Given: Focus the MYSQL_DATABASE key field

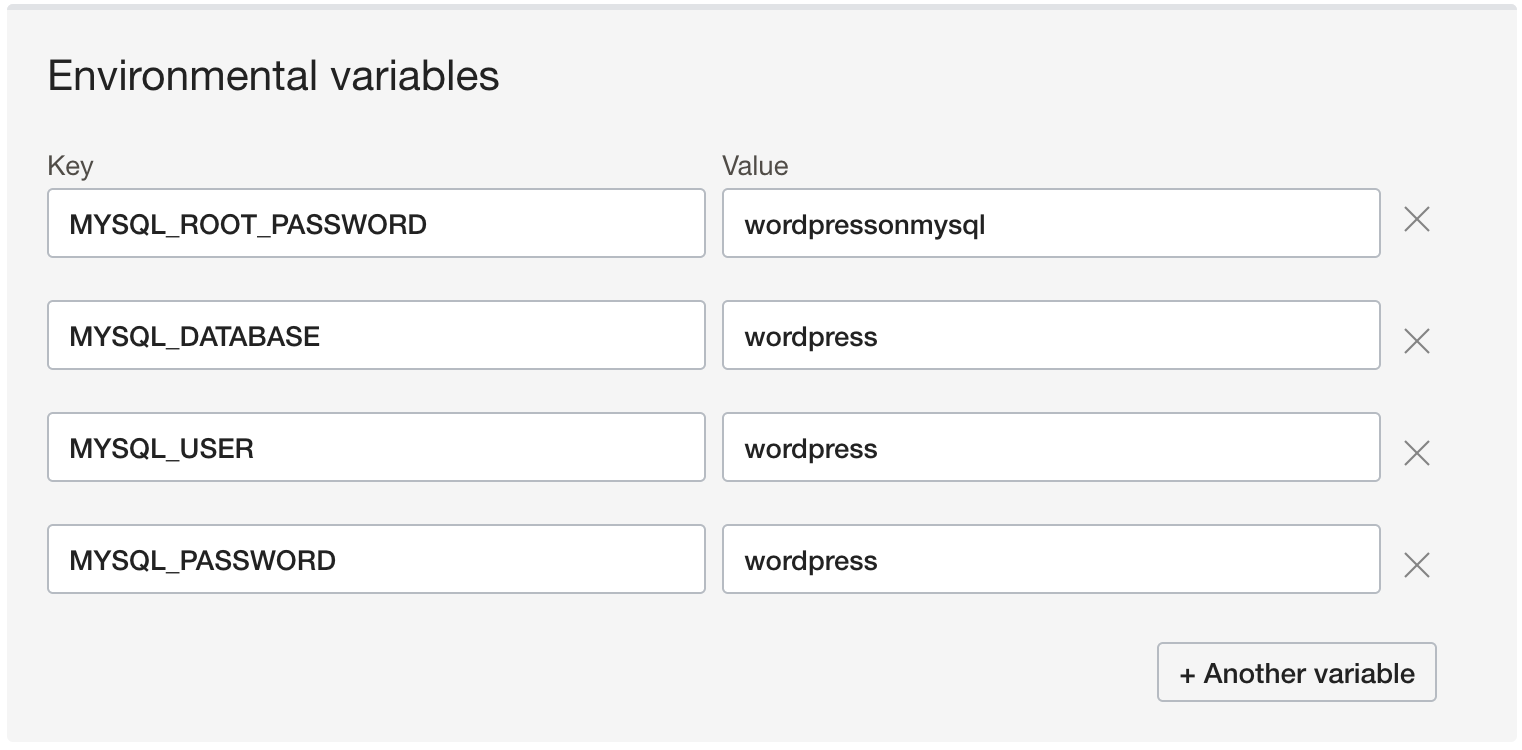Looking at the screenshot, I should (376, 335).
